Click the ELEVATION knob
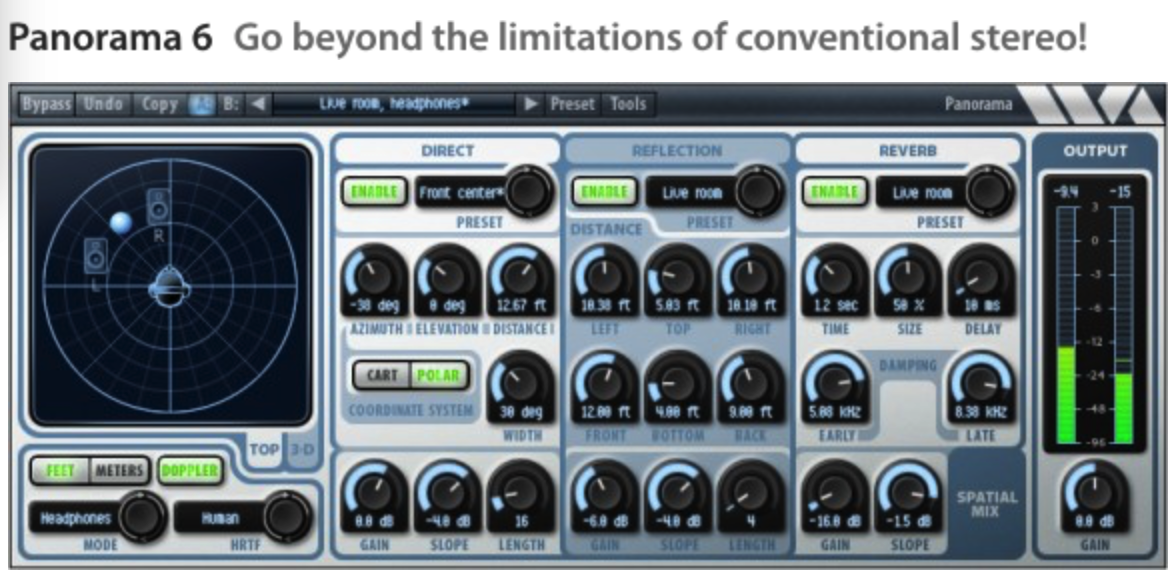The width and height of the screenshot is (1176, 570). coord(448,277)
